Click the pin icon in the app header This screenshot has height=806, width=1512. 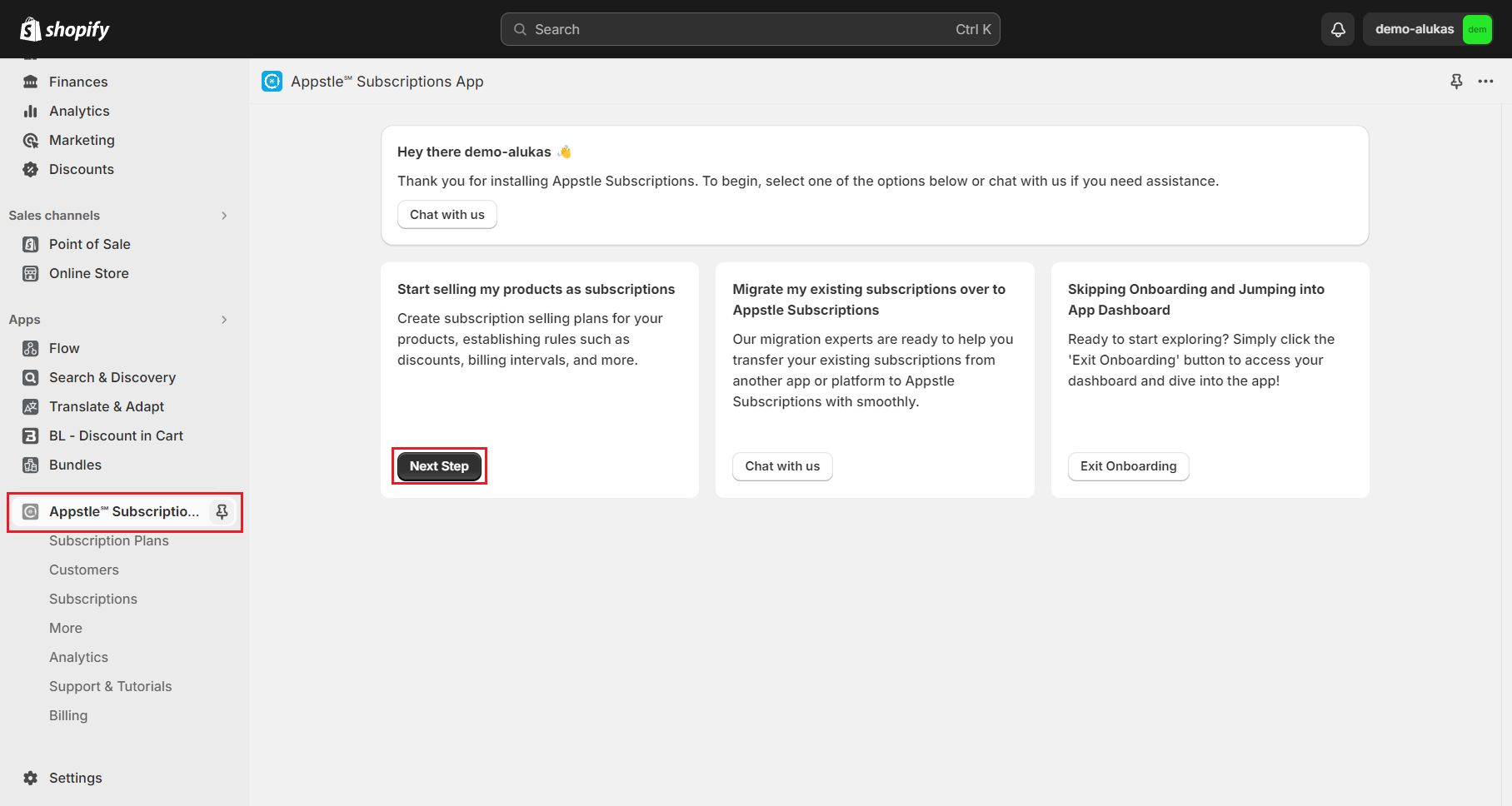1456,81
